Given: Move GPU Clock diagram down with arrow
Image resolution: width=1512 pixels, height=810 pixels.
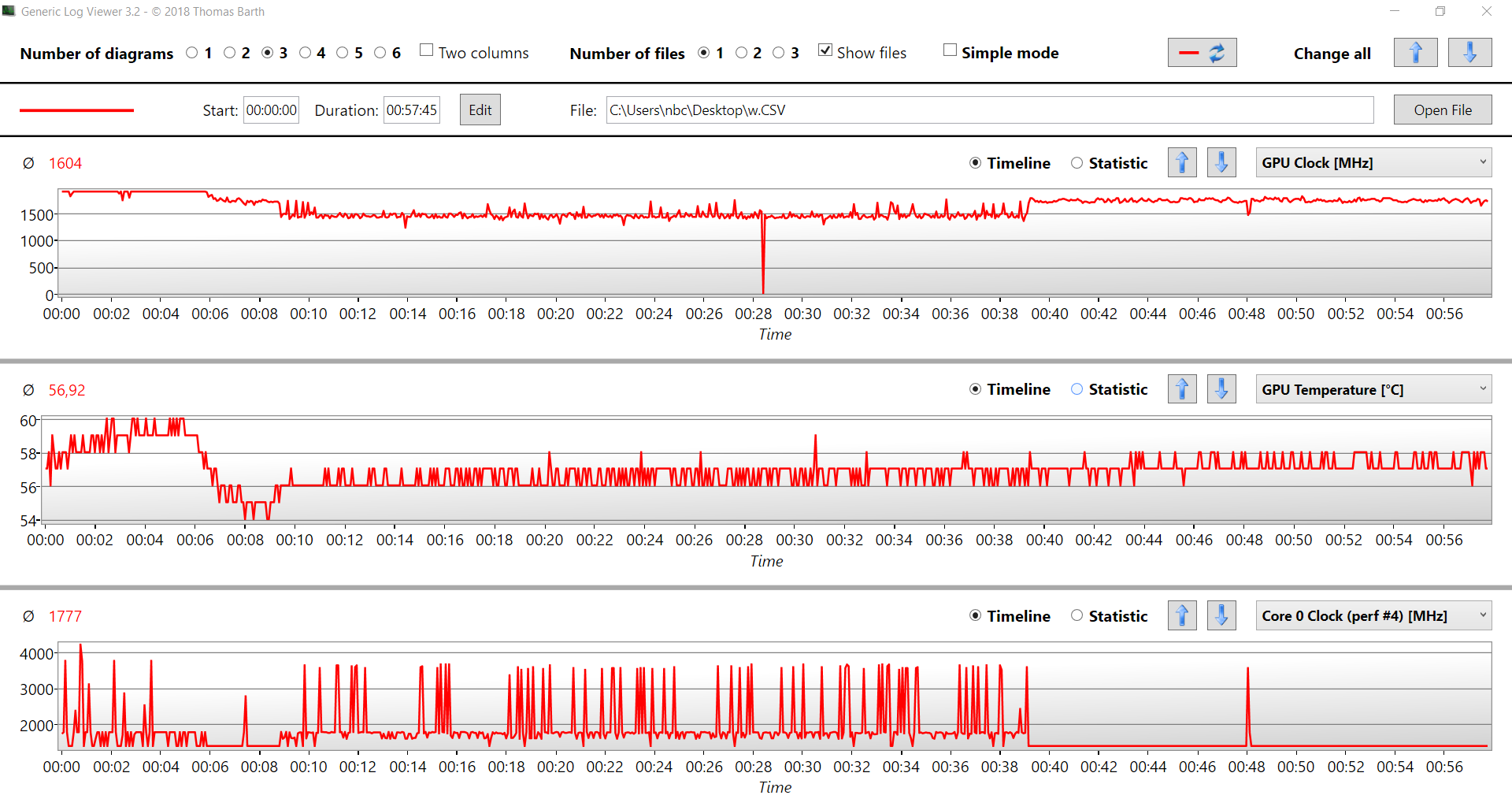Looking at the screenshot, I should pyautogui.click(x=1221, y=163).
